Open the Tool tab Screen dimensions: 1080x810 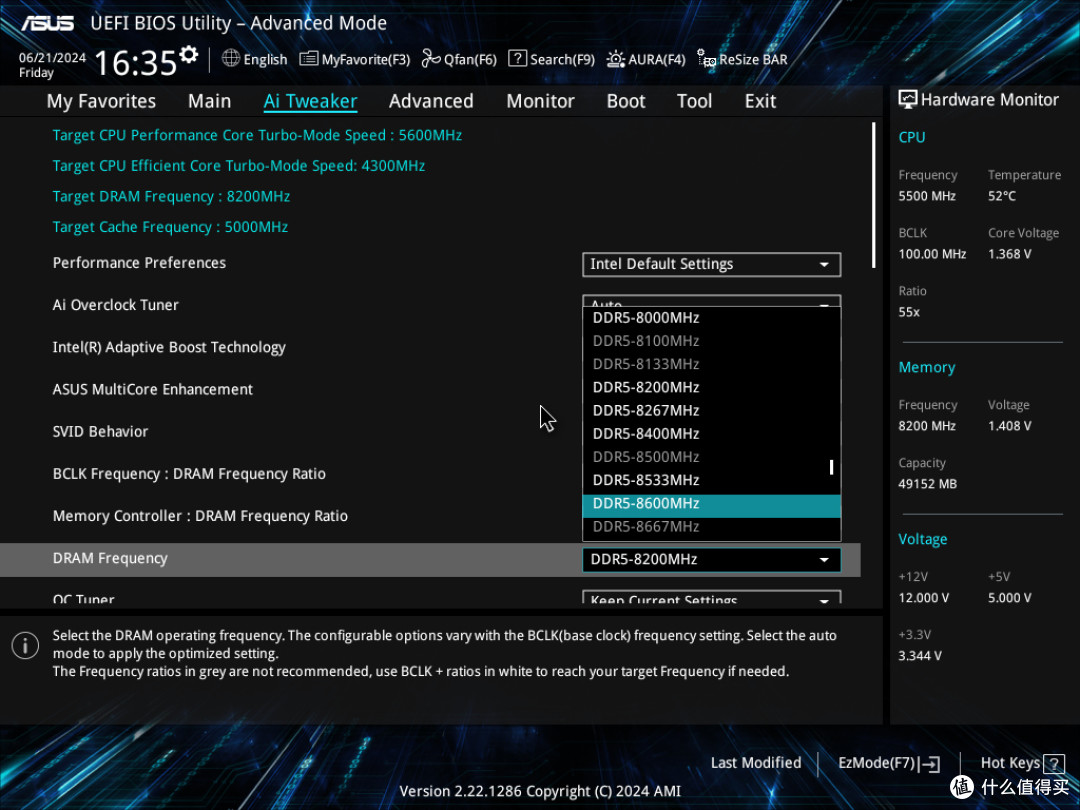point(694,101)
